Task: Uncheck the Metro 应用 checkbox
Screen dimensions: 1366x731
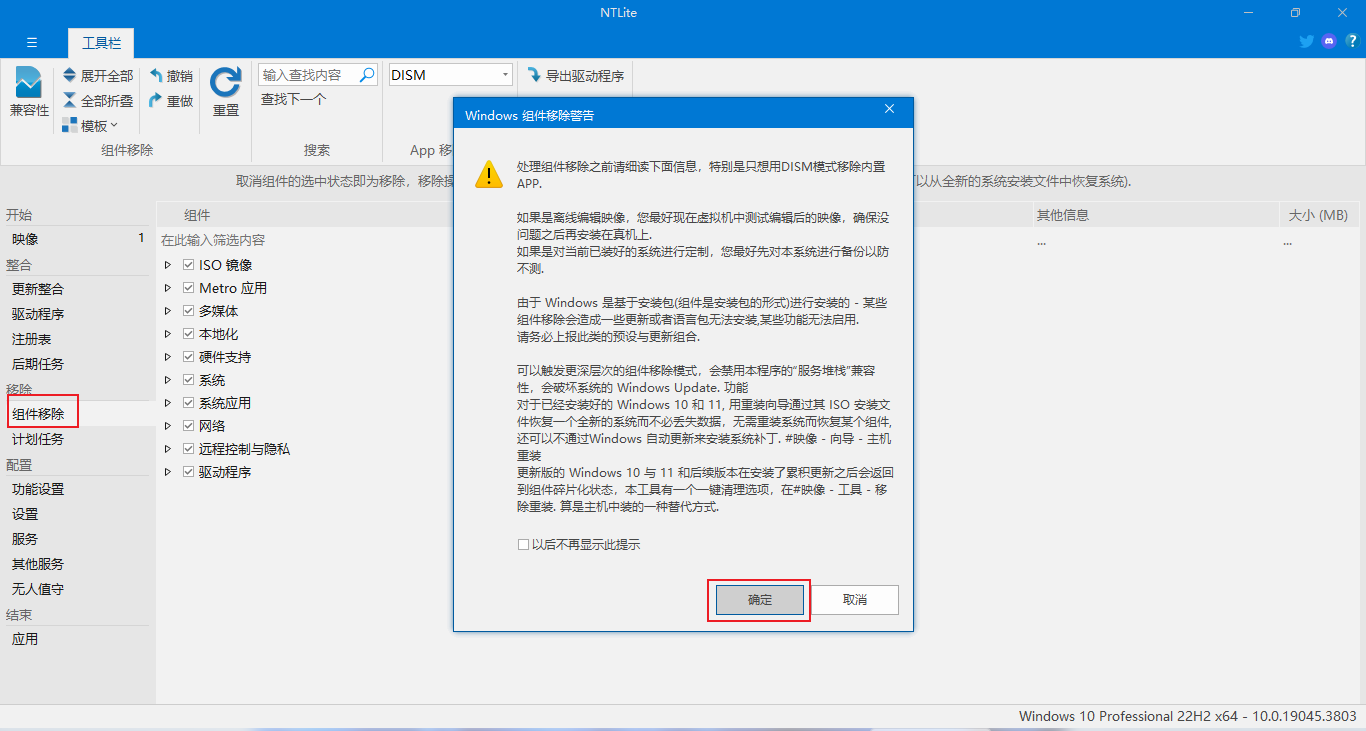Action: point(188,288)
